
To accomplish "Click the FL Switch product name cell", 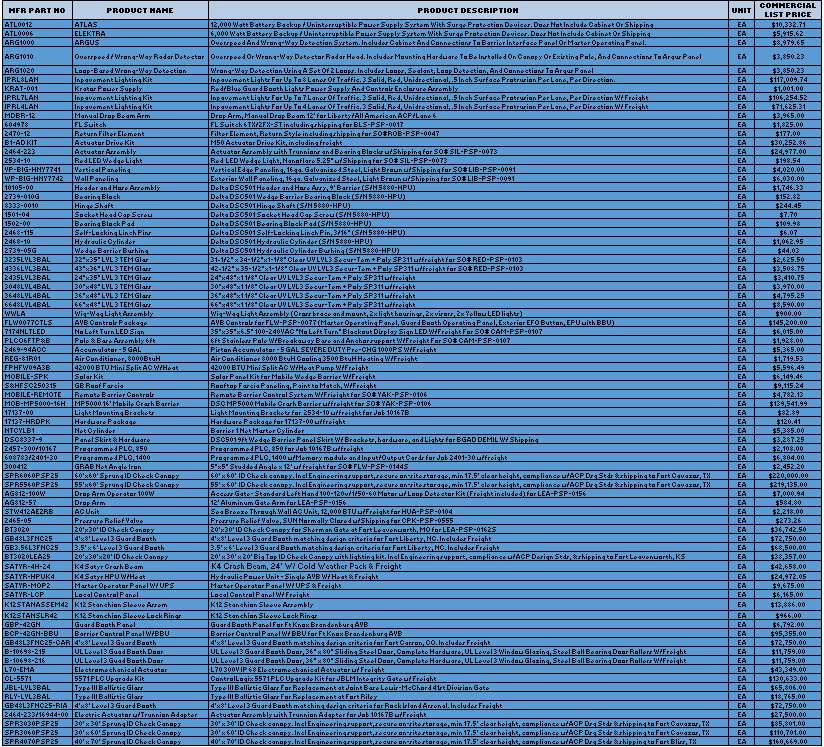I will pyautogui.click(x=140, y=125).
